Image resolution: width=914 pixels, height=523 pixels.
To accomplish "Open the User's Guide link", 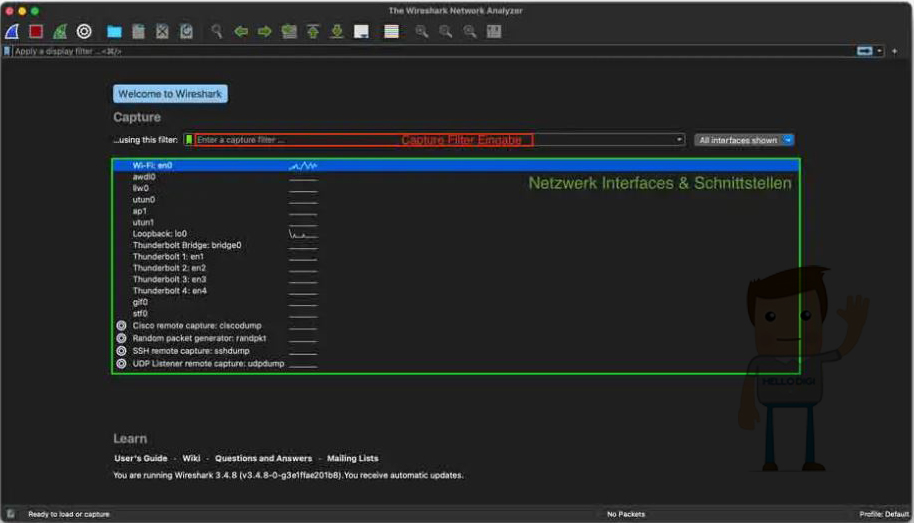I will click(x=141, y=458).
